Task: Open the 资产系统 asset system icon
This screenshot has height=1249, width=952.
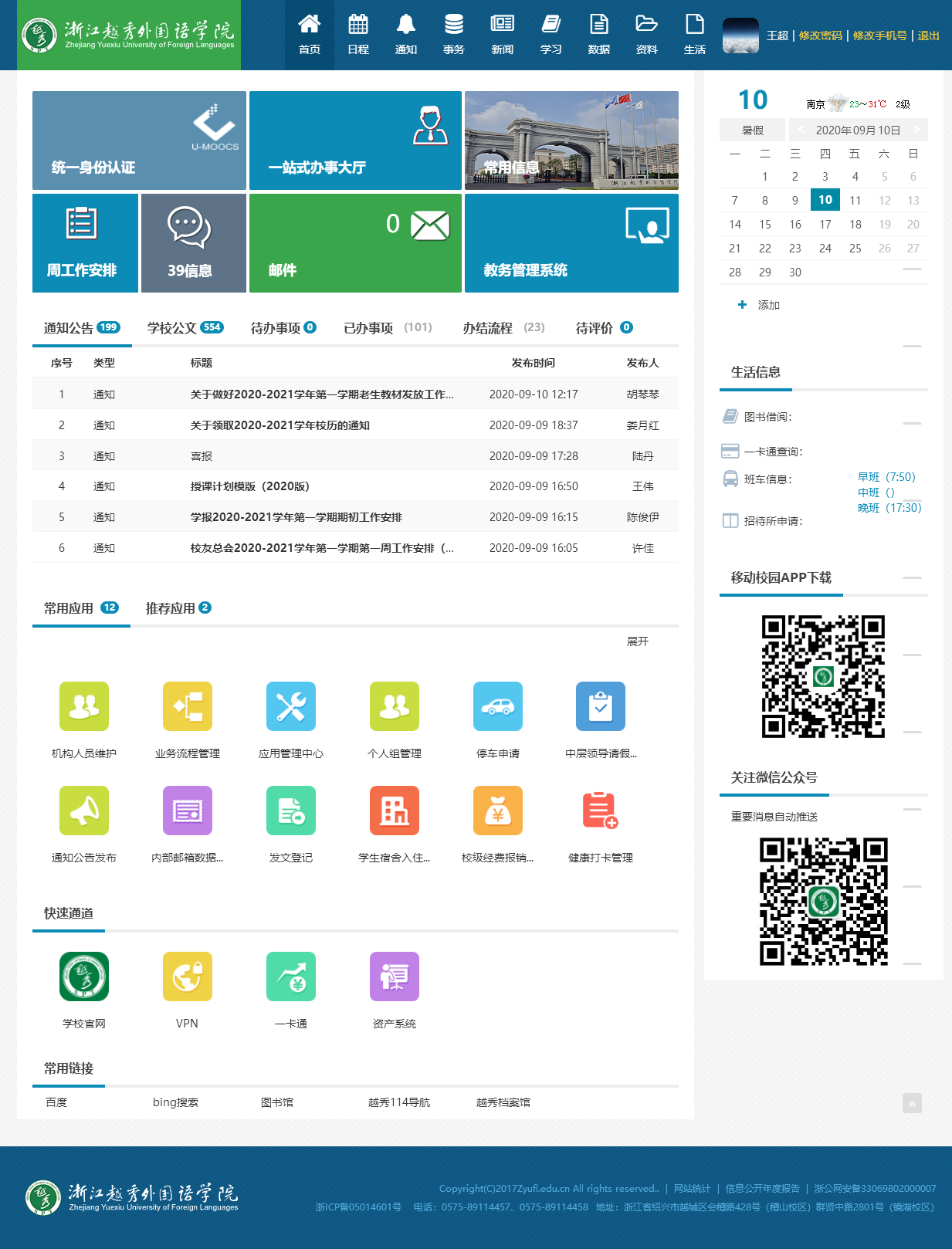Action: coord(394,977)
